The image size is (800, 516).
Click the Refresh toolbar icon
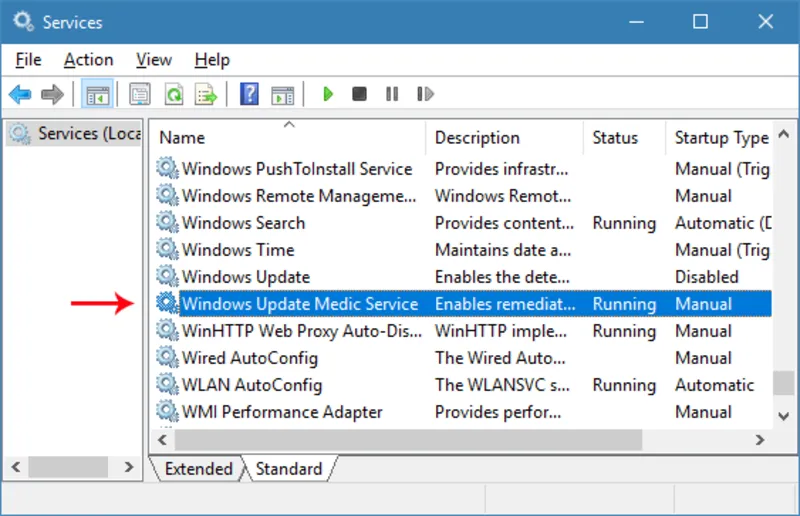(x=173, y=95)
